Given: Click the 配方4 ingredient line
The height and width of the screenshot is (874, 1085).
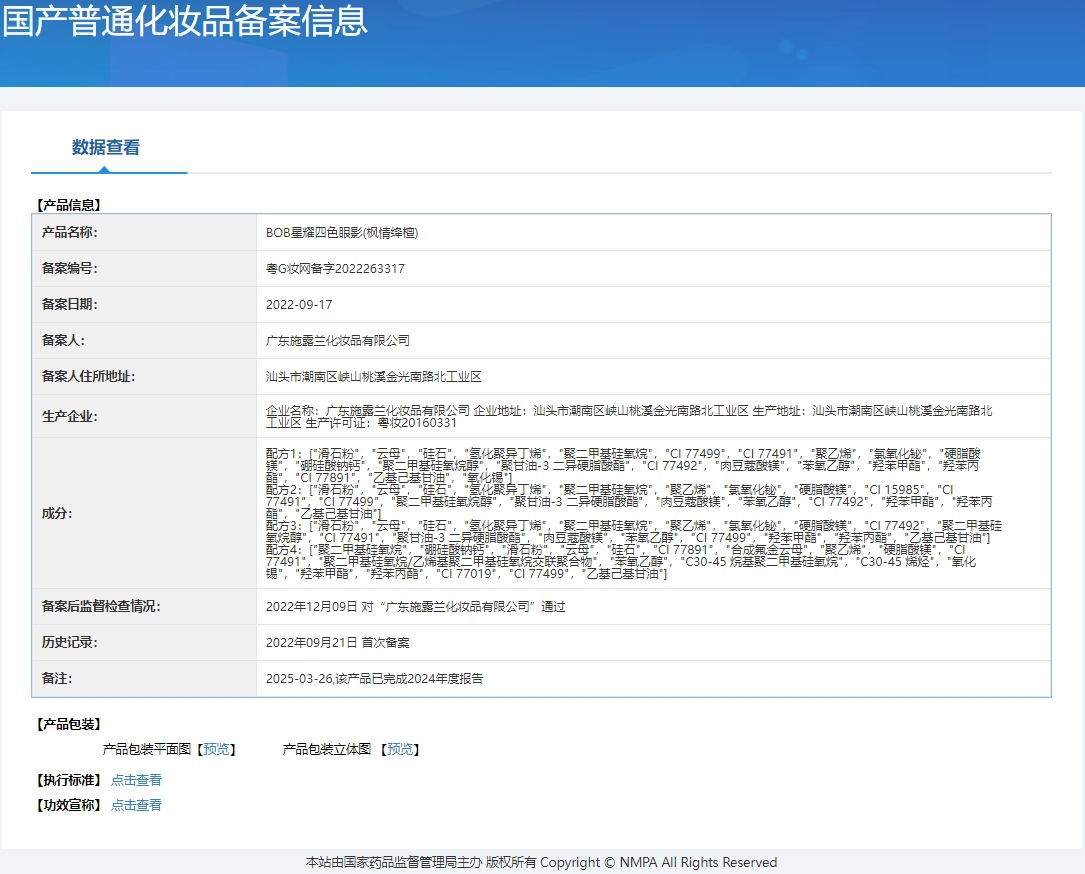Looking at the screenshot, I should pos(621,562).
